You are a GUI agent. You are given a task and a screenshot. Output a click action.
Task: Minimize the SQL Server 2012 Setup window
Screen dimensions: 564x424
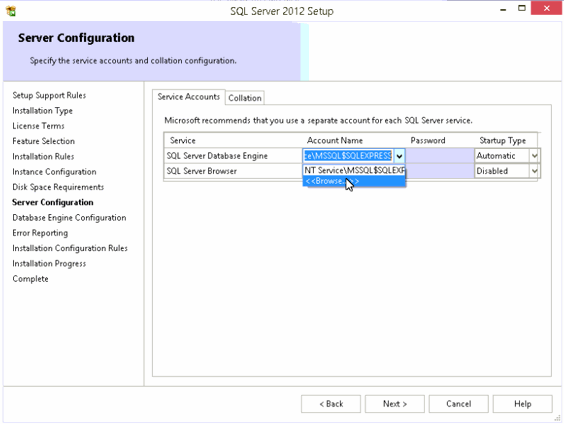click(503, 9)
